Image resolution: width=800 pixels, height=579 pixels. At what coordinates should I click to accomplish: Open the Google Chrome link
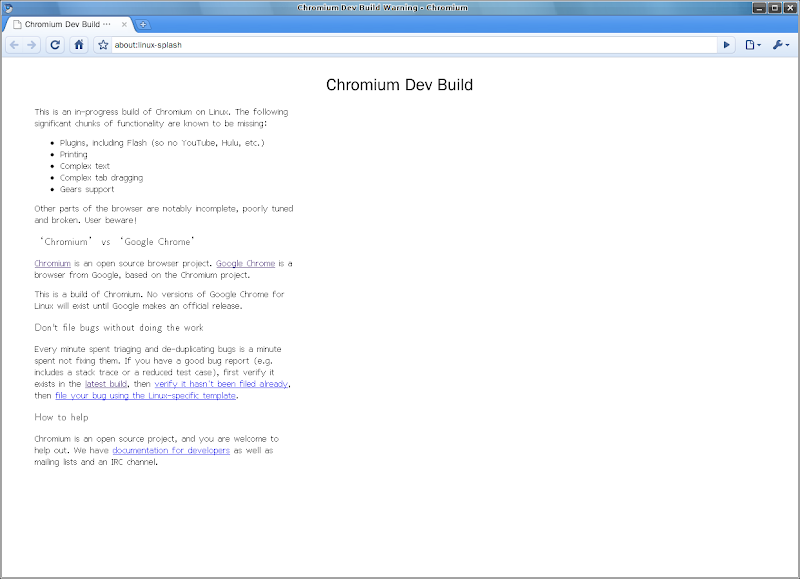(x=245, y=263)
